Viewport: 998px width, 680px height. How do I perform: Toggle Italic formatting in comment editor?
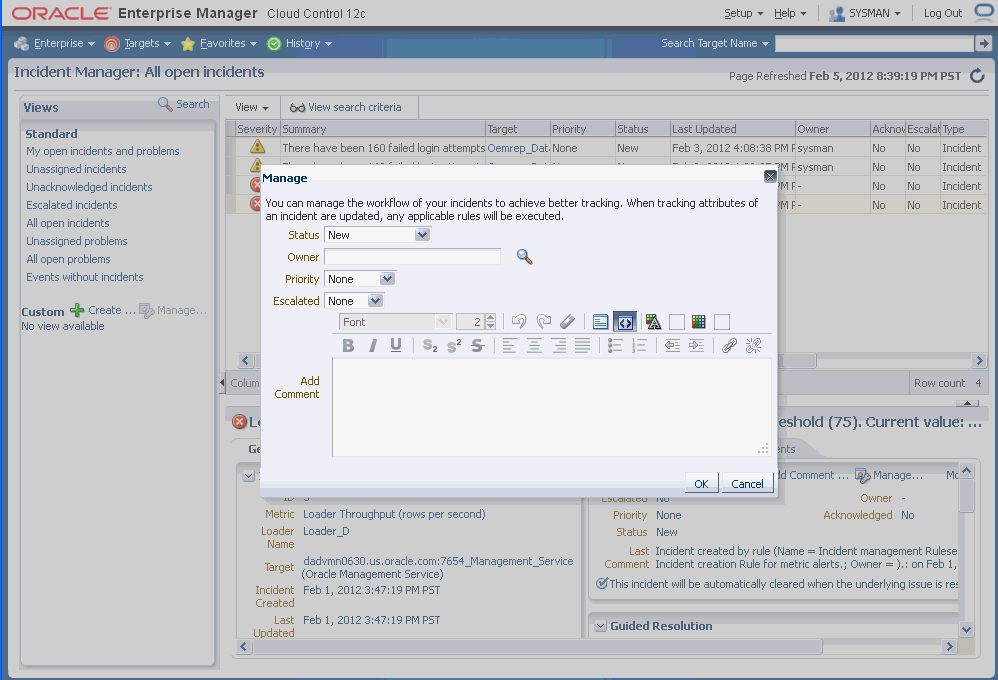click(x=372, y=345)
